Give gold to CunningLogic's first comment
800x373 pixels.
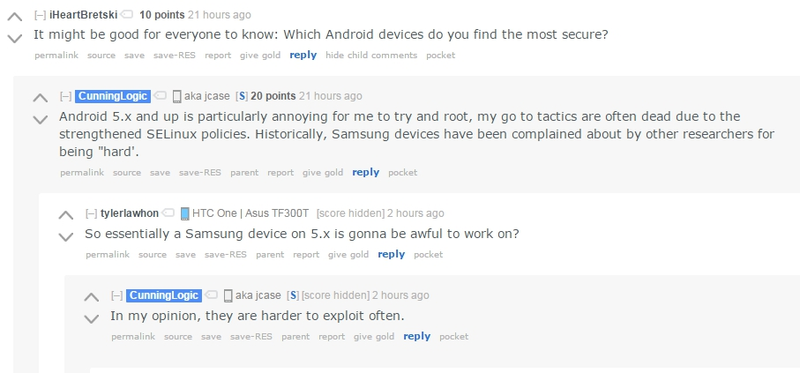point(322,172)
